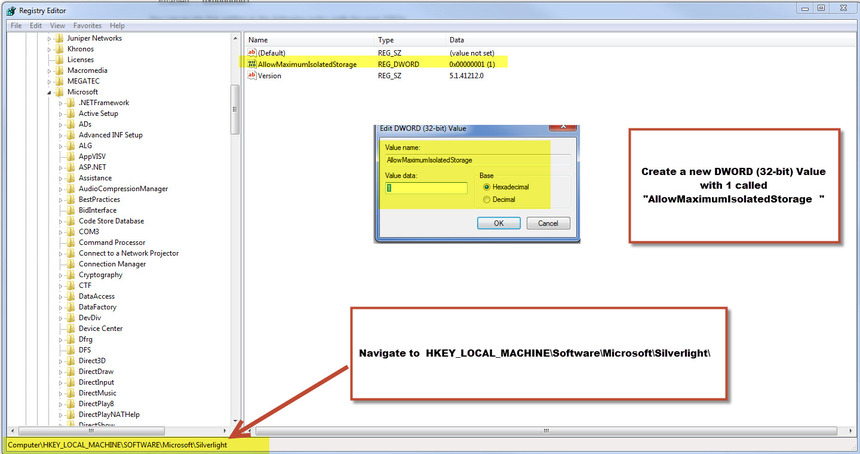This screenshot has width=860, height=454.
Task: Expand the Active Setup key
Action: point(61,114)
